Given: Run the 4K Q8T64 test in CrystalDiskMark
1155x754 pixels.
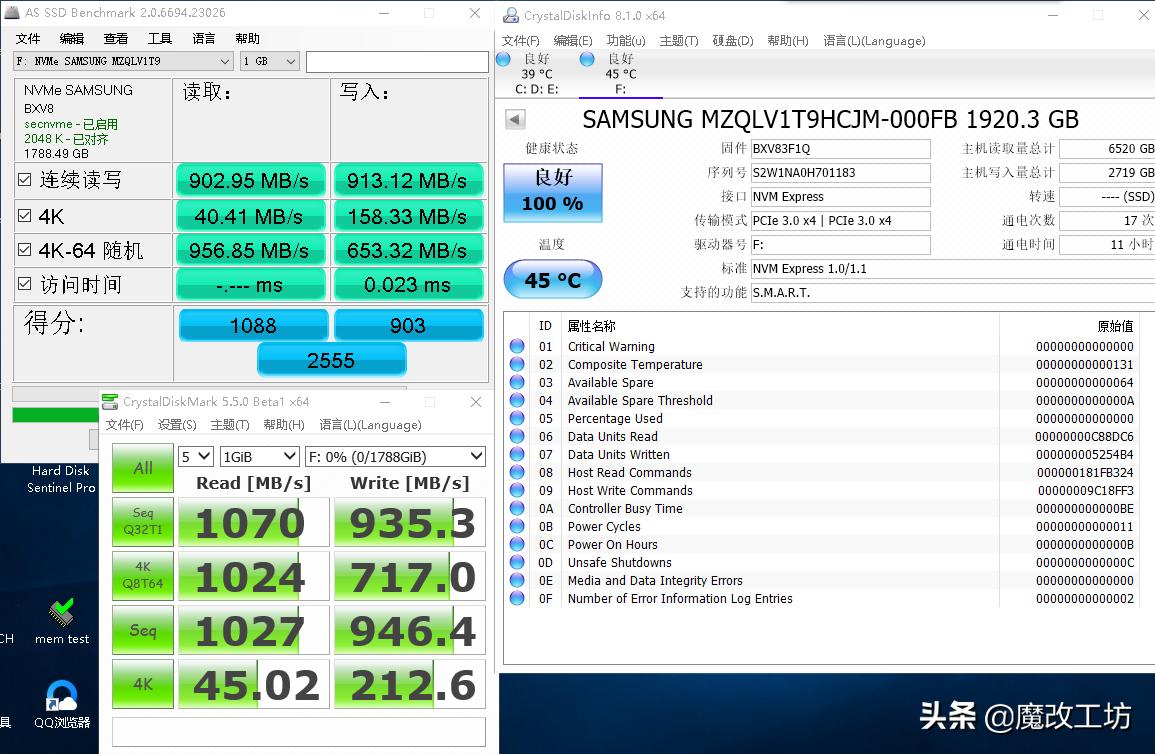Looking at the screenshot, I should point(142,575).
